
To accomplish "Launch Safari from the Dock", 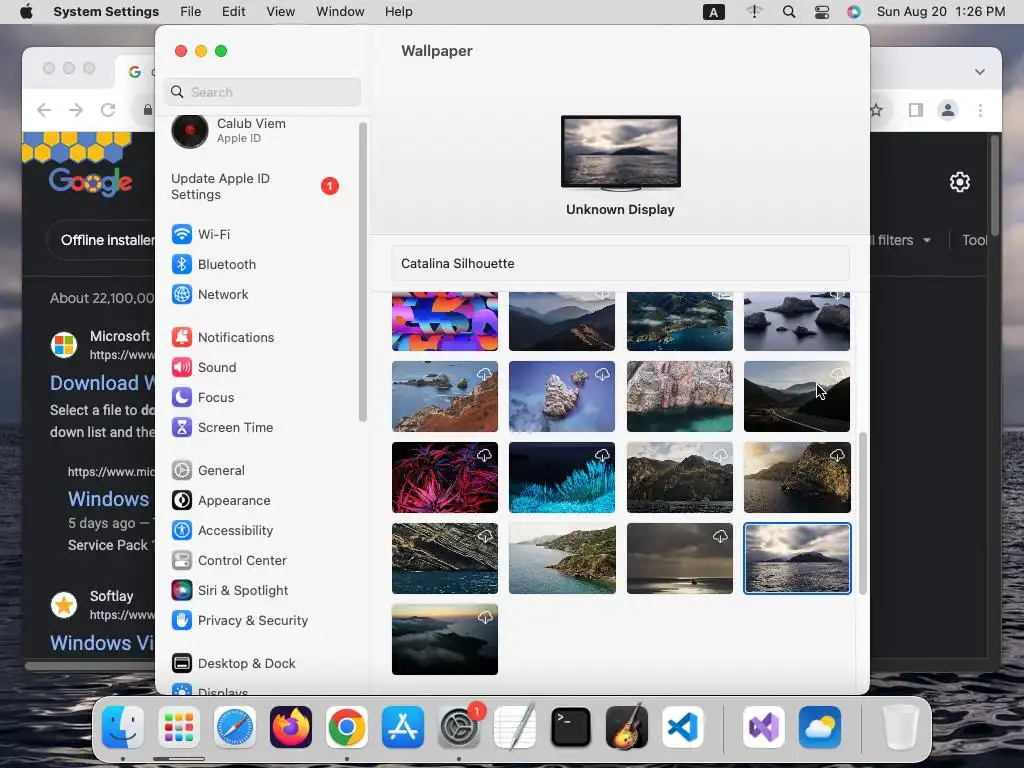I will pos(234,727).
